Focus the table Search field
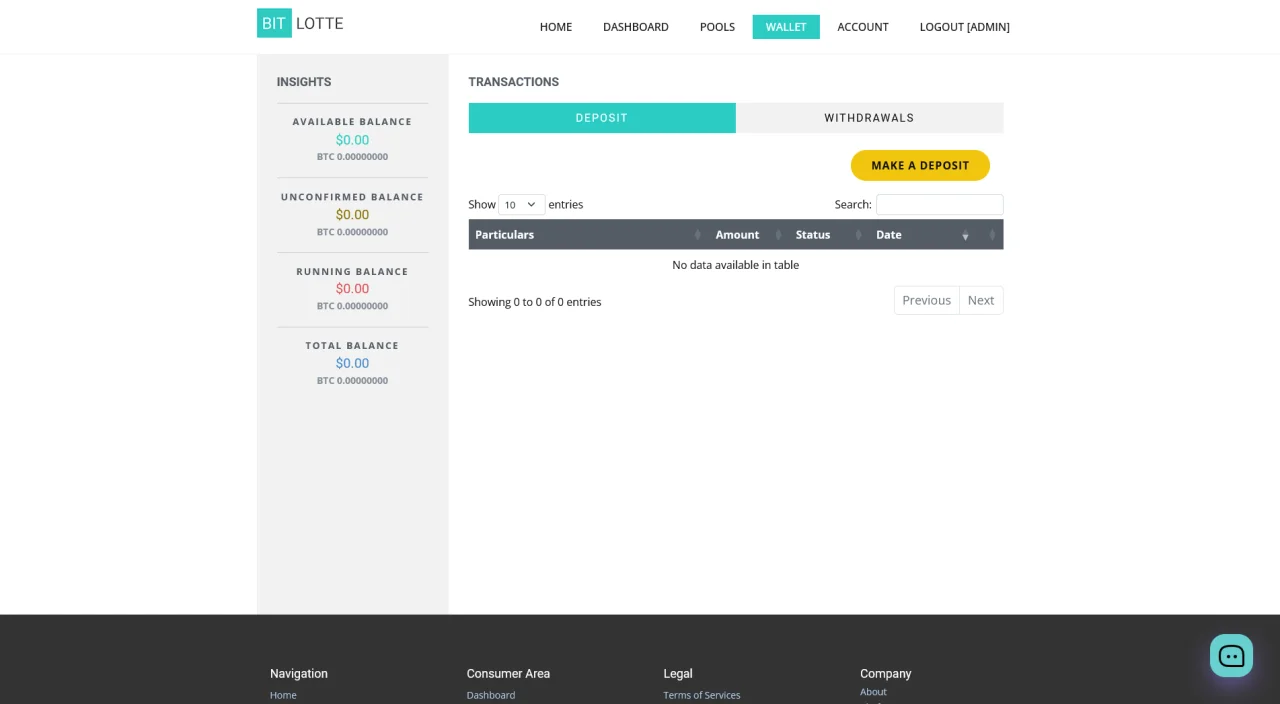The width and height of the screenshot is (1280, 704). coord(939,204)
